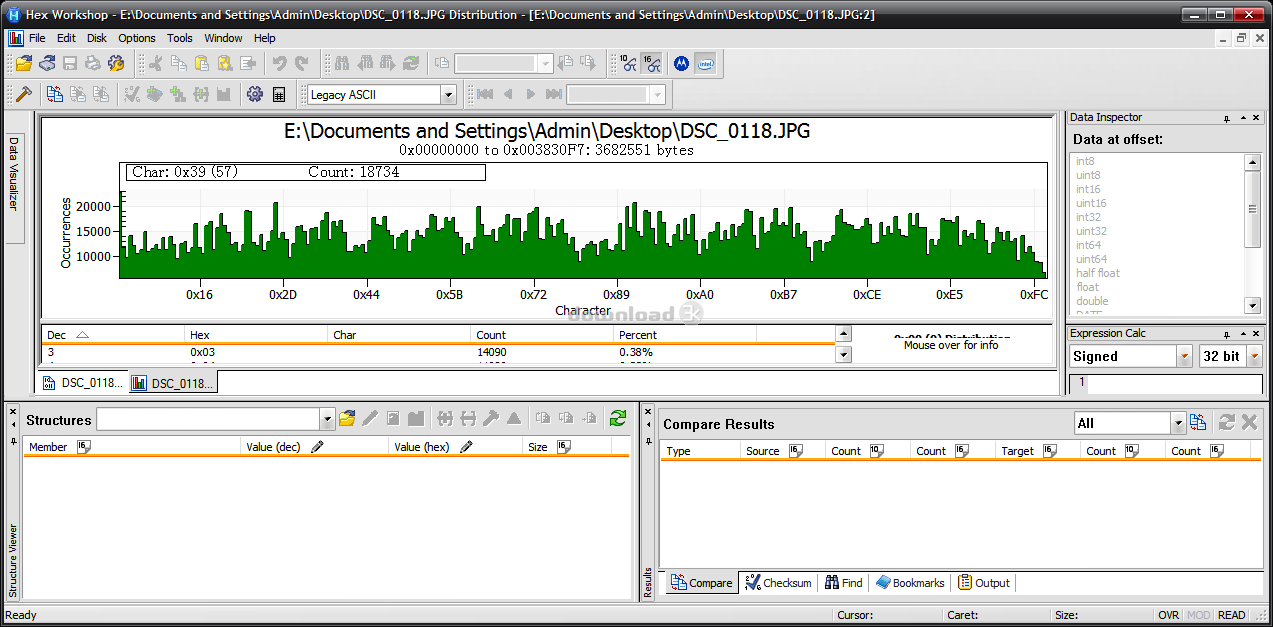Switch to the Find results tab
The height and width of the screenshot is (627, 1273).
pyautogui.click(x=843, y=583)
